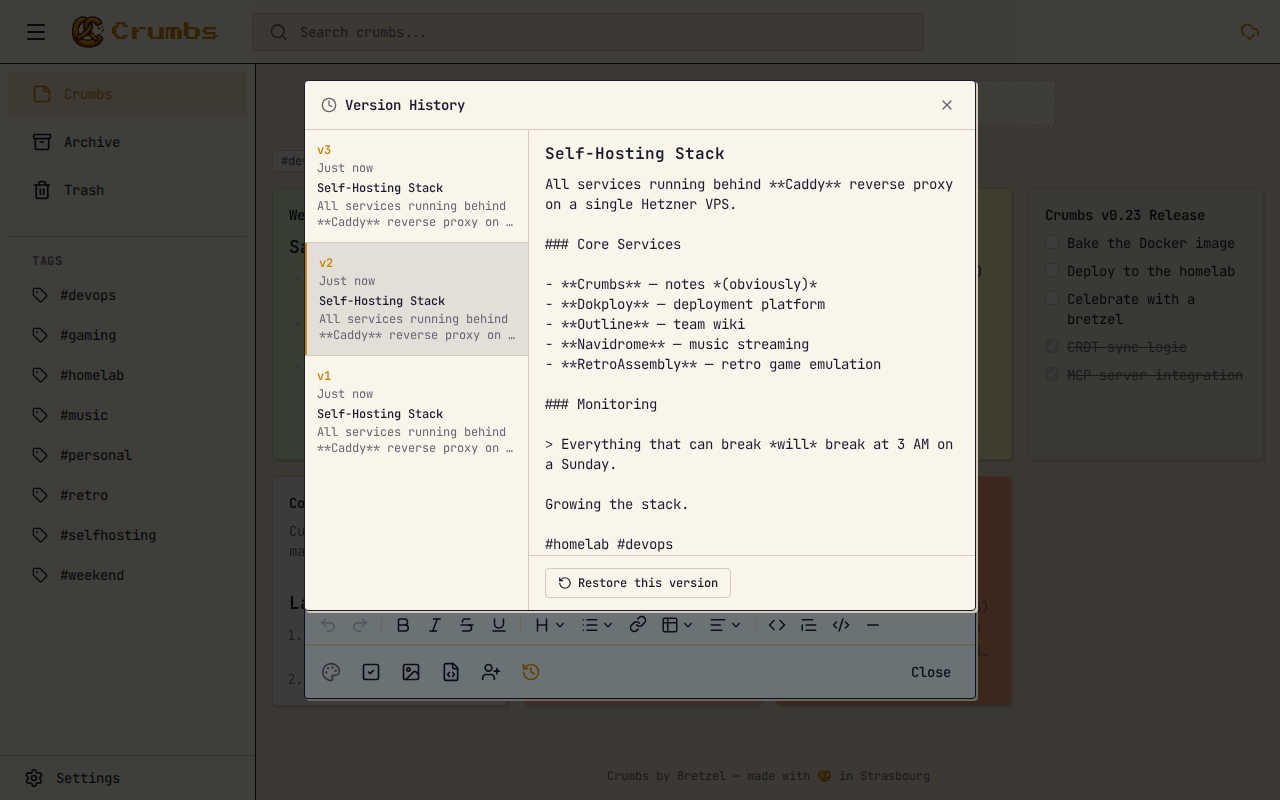The height and width of the screenshot is (800, 1280).
Task: Insert a code block with the slash-brackets icon
Action: point(841,625)
